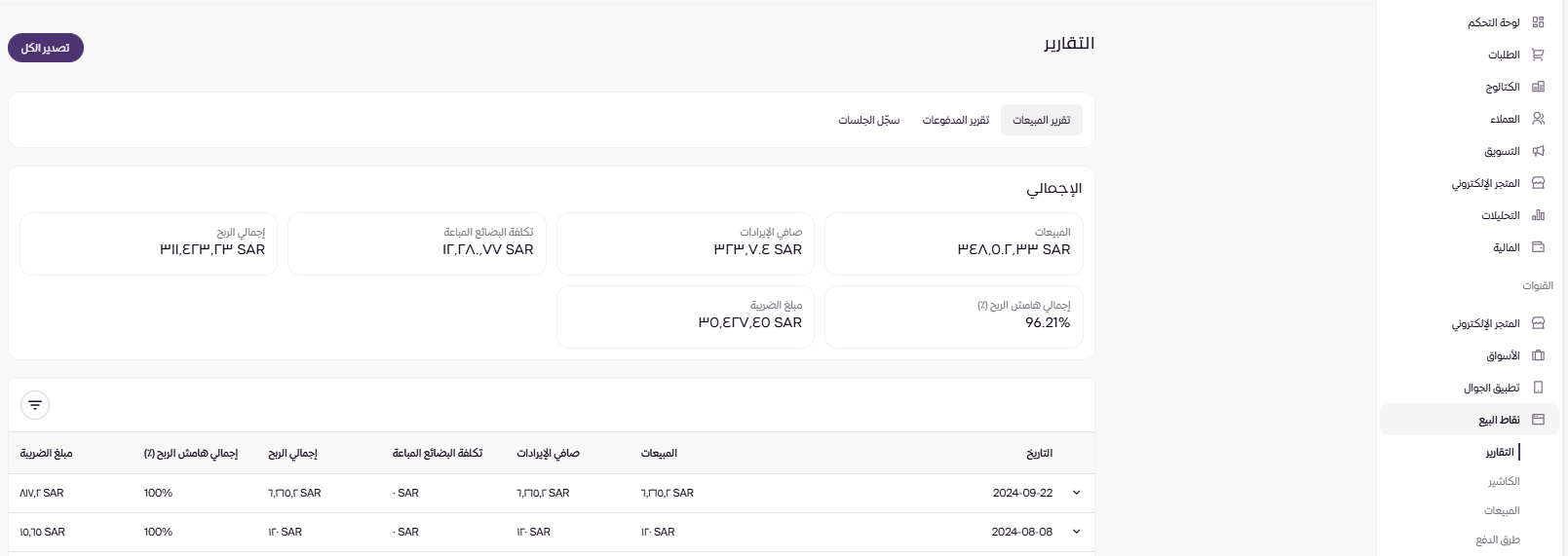Viewport: 1568px width, 556px height.
Task: Sort by التاريخ column header
Action: coord(1039,453)
